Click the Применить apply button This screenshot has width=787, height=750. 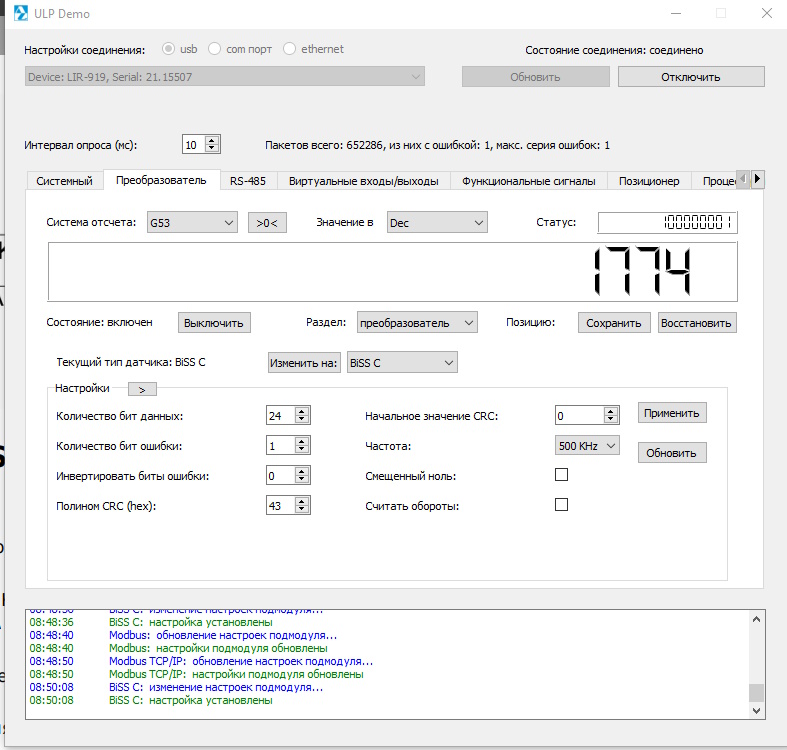pyautogui.click(x=672, y=413)
